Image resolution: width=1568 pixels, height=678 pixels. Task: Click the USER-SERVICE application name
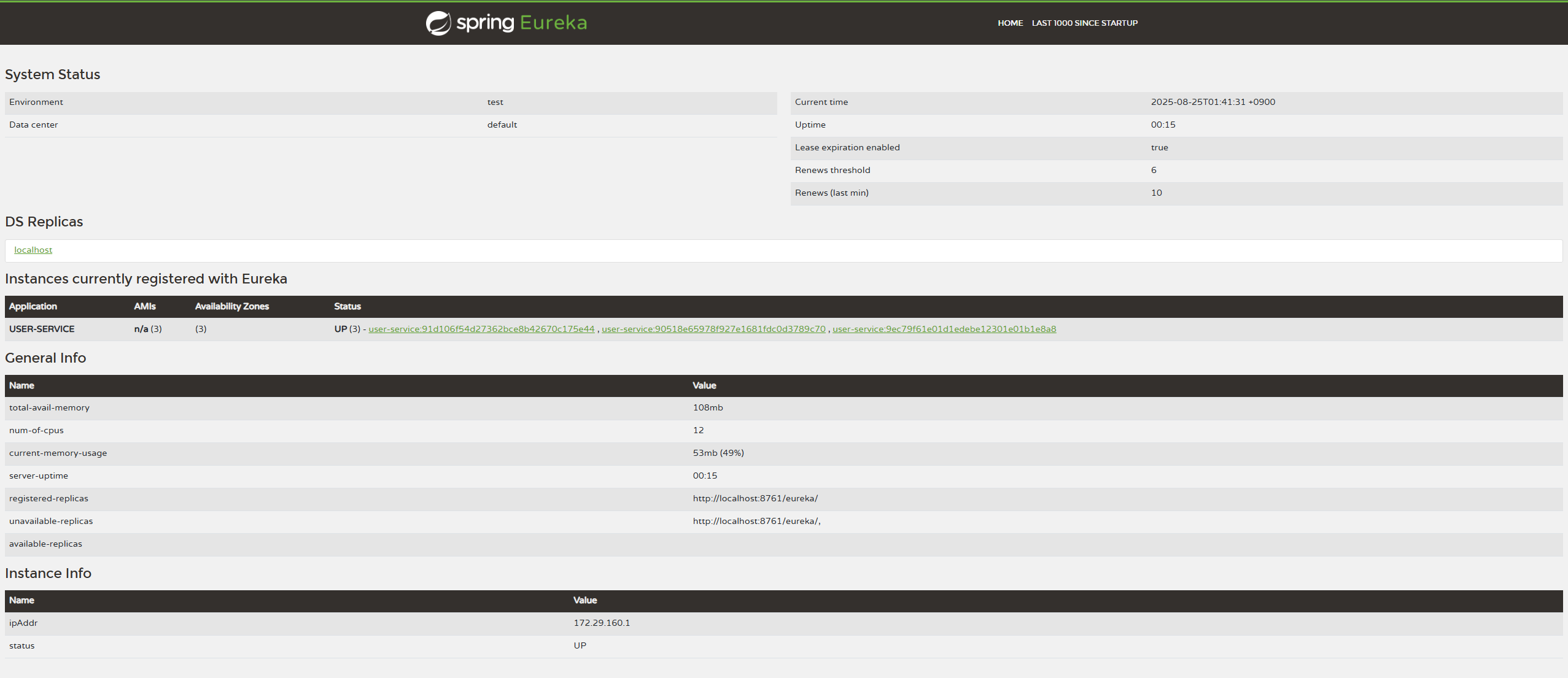click(42, 329)
